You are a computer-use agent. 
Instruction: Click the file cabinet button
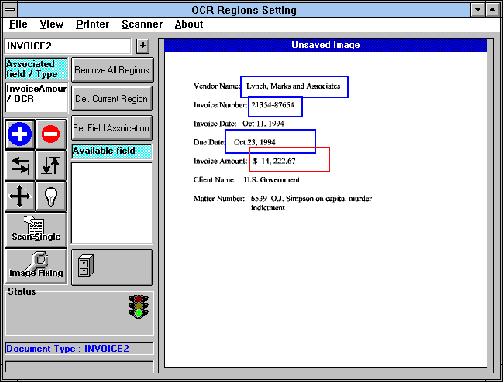tap(112, 267)
